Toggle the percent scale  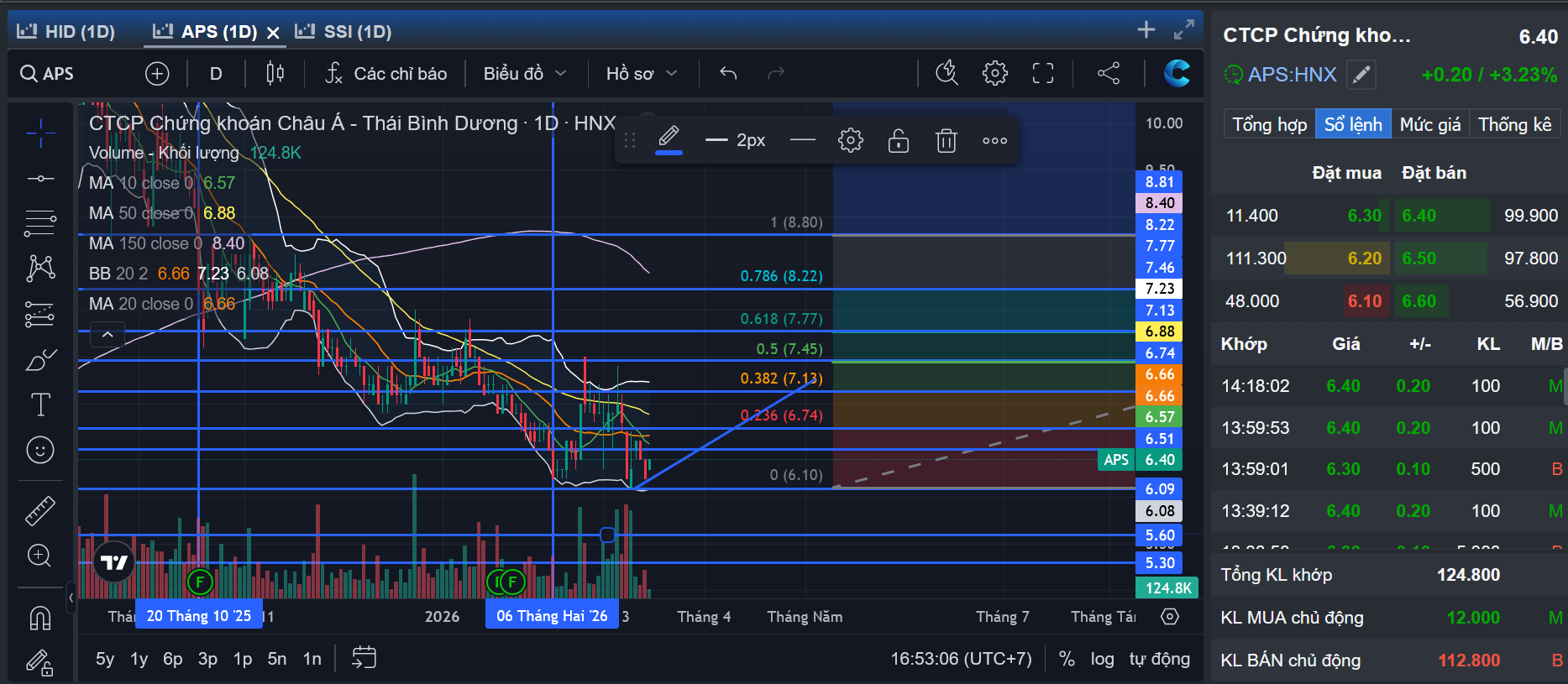point(1067,659)
